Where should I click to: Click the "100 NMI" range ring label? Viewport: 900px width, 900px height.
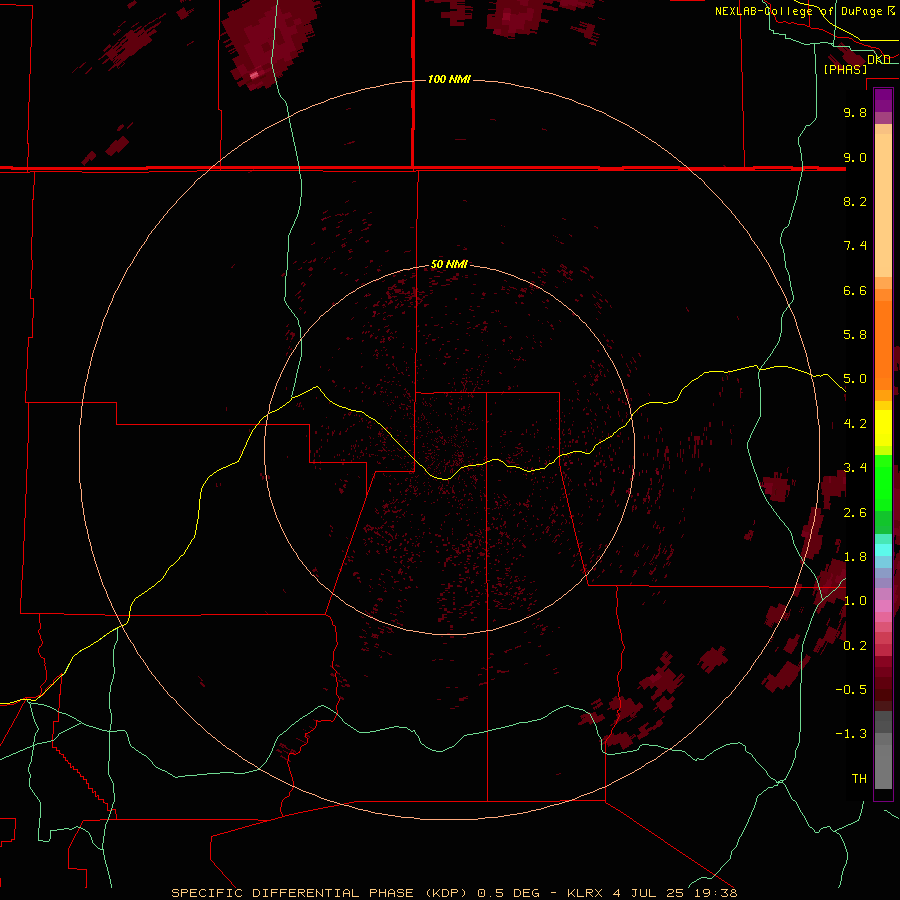(x=449, y=79)
